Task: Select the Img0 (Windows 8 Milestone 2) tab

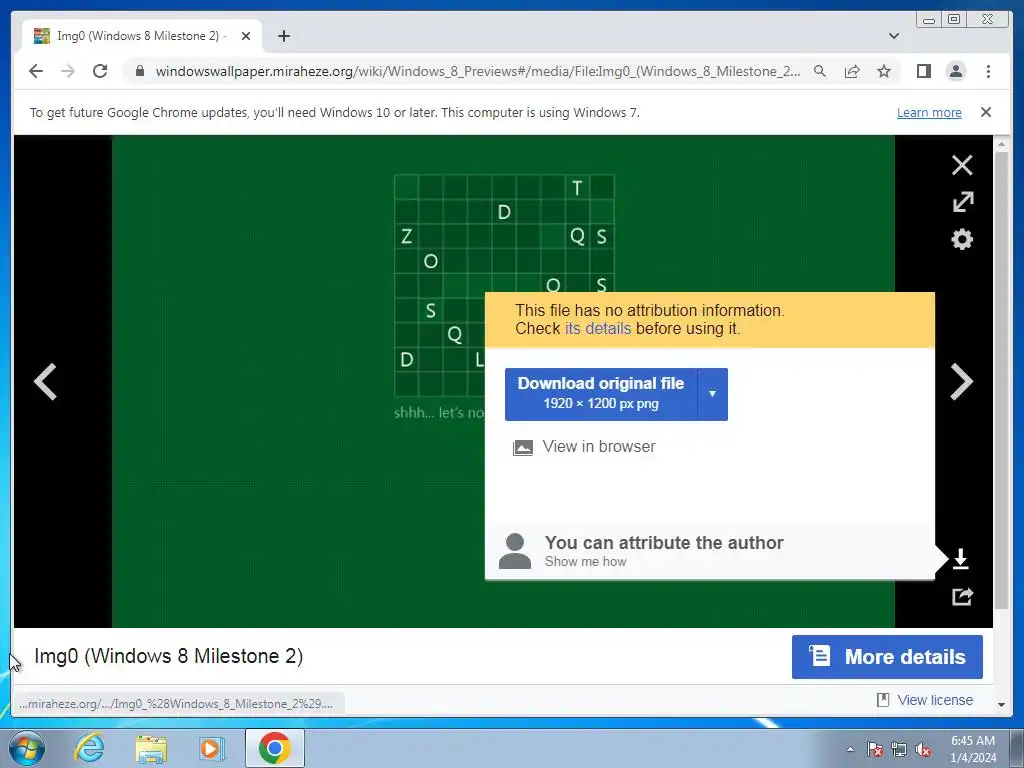Action: [142, 36]
